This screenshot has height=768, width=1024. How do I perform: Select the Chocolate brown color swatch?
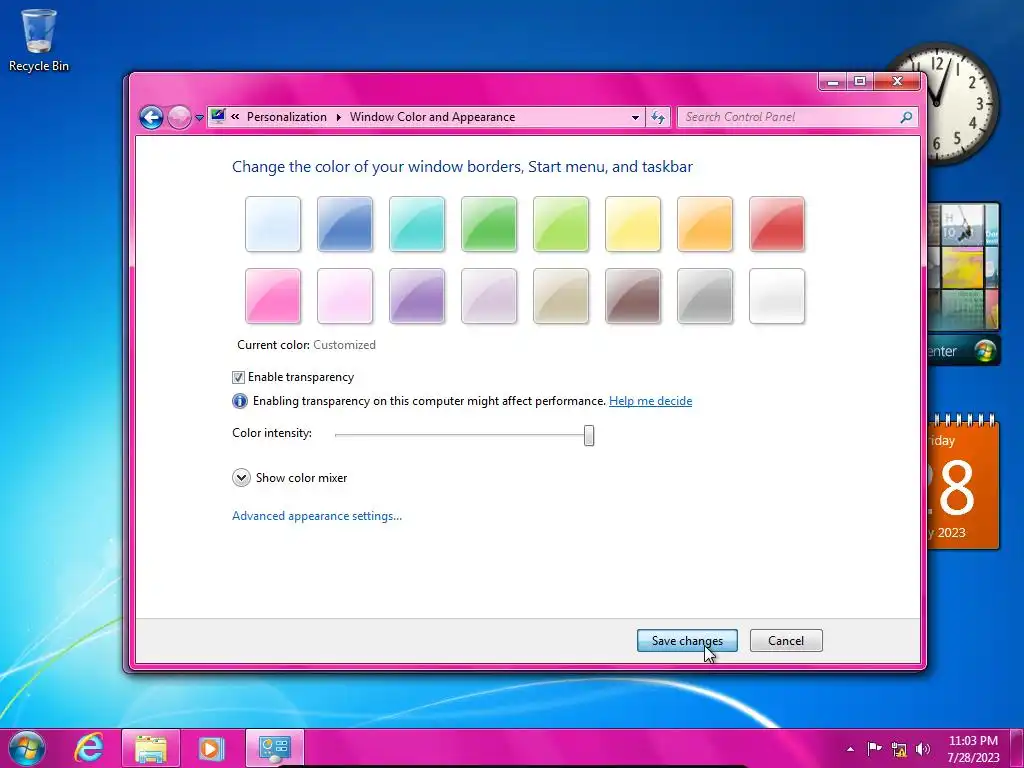[x=633, y=296]
